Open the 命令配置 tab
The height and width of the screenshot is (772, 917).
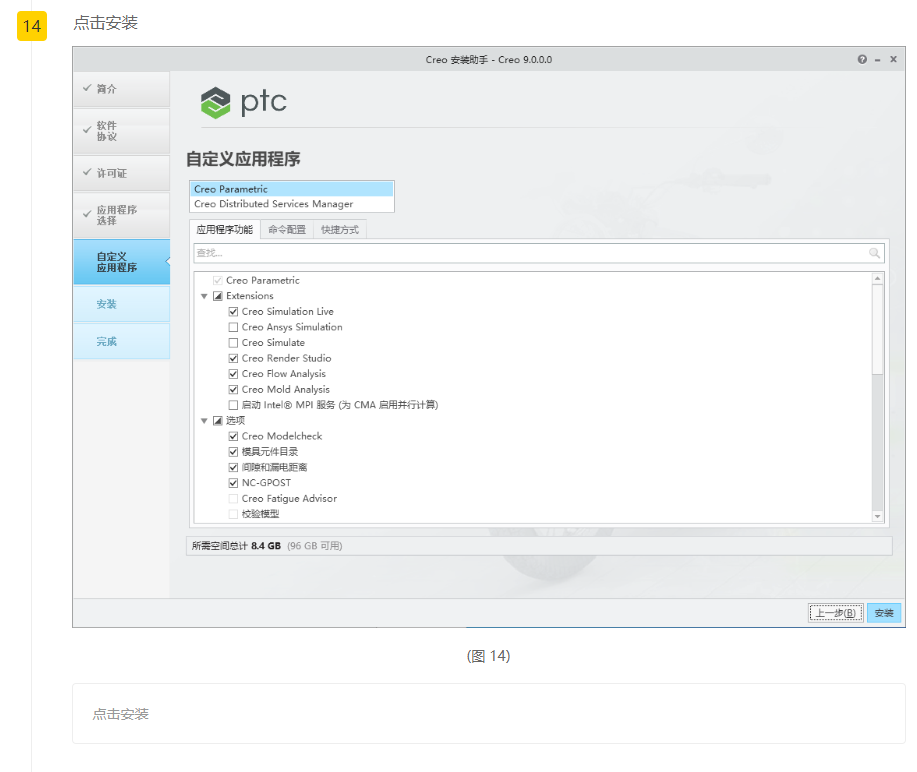pyautogui.click(x=287, y=230)
